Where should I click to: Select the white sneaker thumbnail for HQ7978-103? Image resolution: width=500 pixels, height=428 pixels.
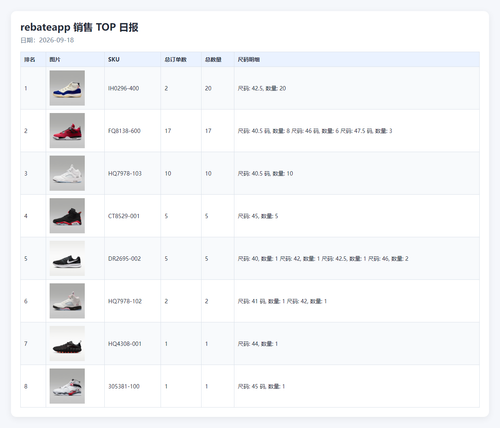(67, 173)
